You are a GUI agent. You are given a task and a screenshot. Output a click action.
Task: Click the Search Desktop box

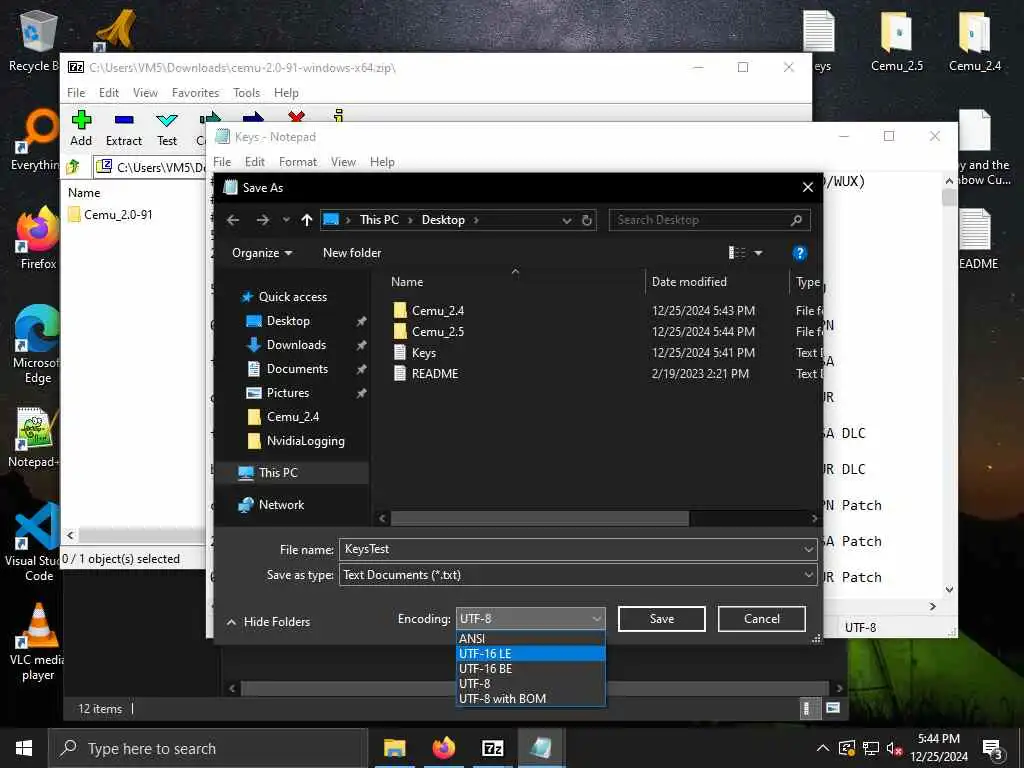[709, 220]
